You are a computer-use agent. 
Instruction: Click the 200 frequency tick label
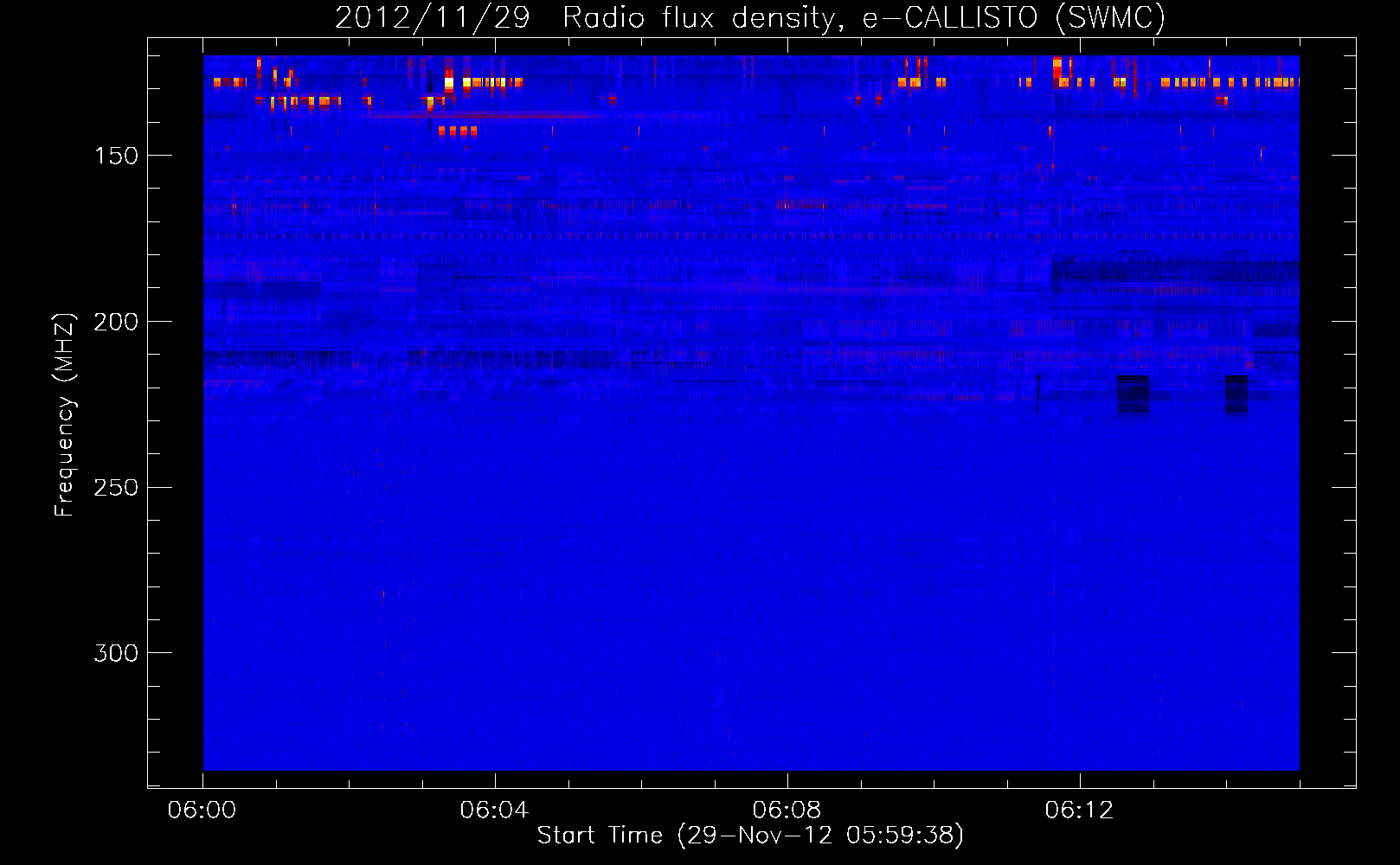pos(116,322)
